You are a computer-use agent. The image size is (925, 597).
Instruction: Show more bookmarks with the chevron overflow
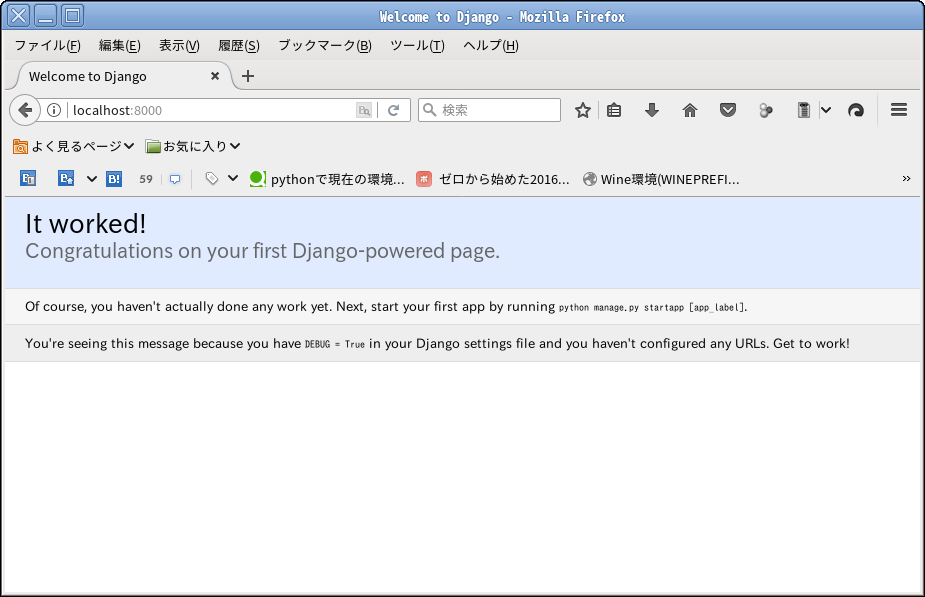click(x=906, y=178)
